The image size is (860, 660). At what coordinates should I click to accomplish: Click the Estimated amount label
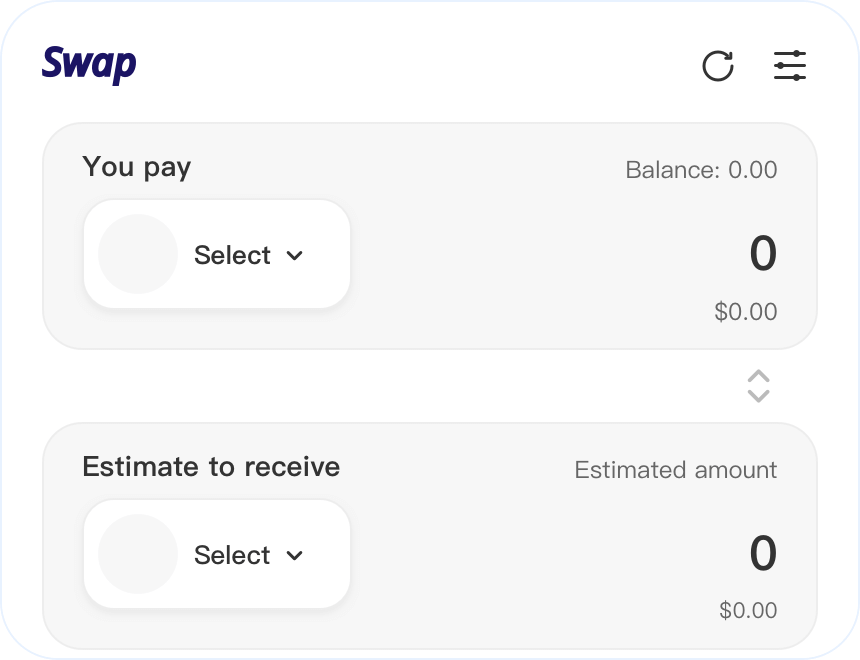click(x=675, y=470)
